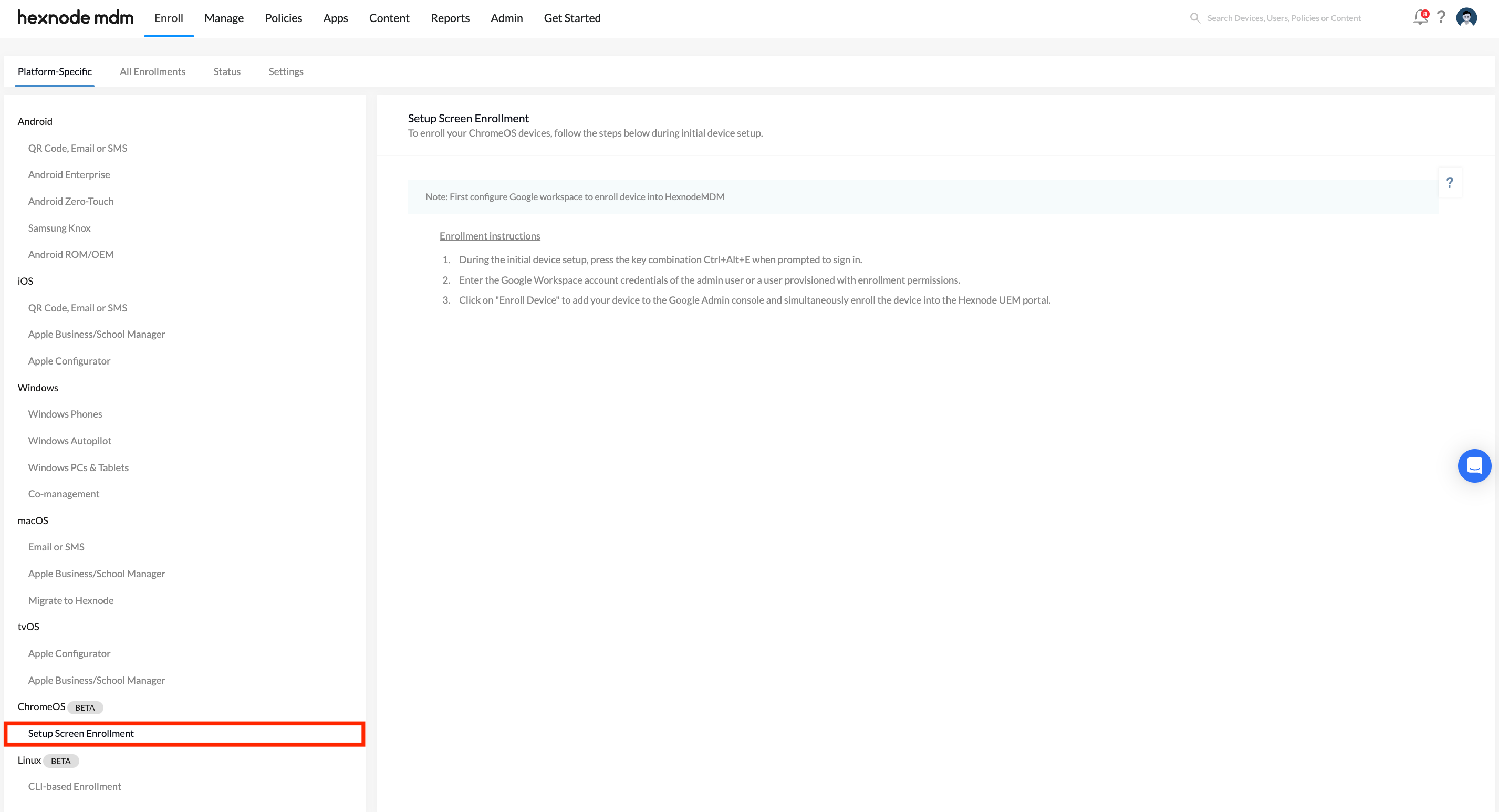The width and height of the screenshot is (1499, 812).
Task: Select iOS QR Code, Email or SMS
Action: (77, 308)
